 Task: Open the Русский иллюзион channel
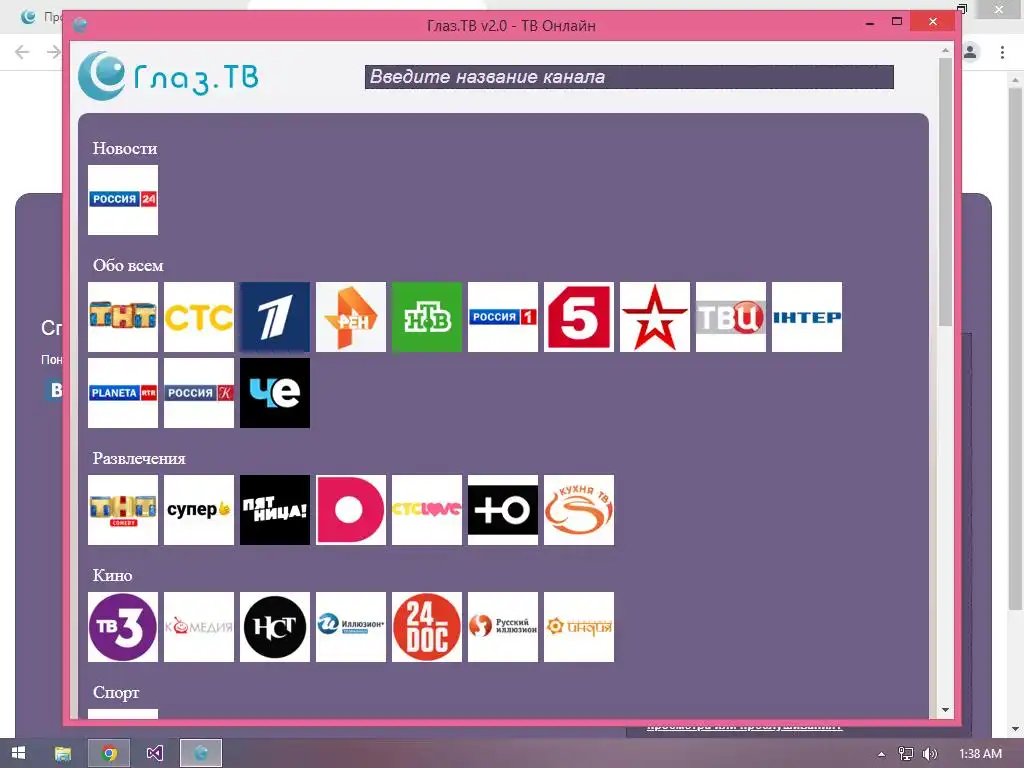click(x=503, y=627)
